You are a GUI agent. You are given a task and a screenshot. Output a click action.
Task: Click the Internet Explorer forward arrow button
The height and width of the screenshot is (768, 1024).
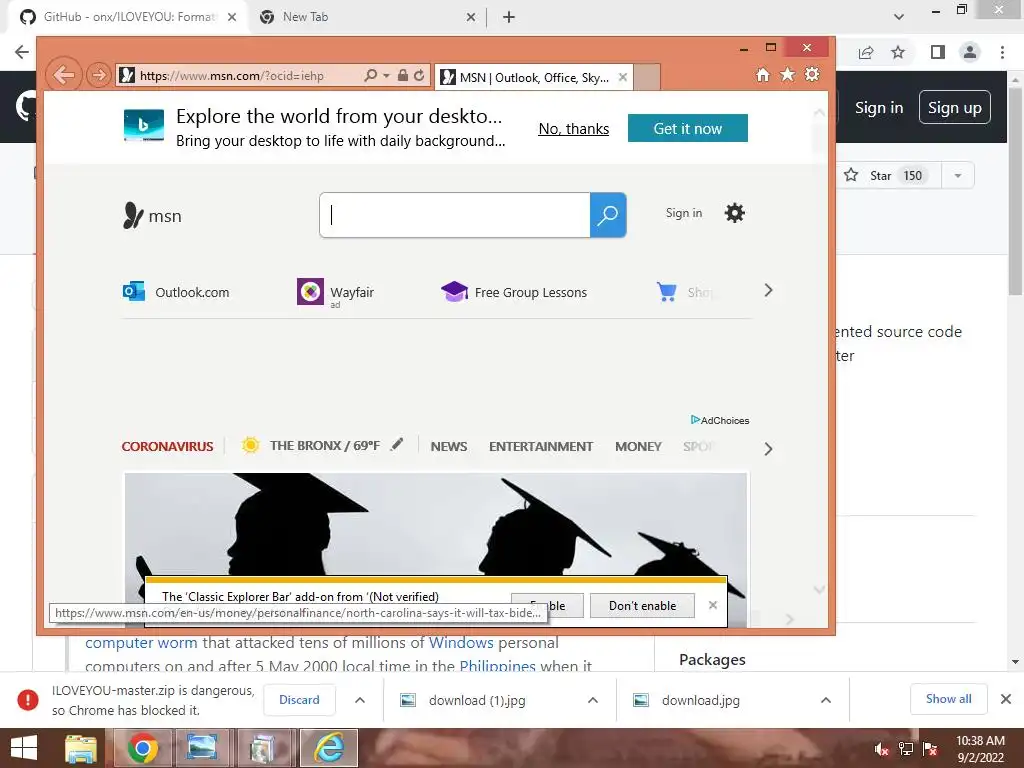coord(99,75)
